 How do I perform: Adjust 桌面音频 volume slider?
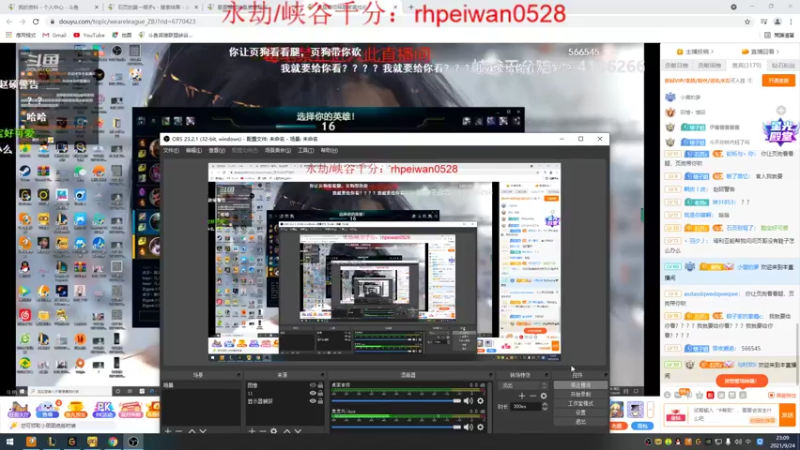click(x=396, y=401)
